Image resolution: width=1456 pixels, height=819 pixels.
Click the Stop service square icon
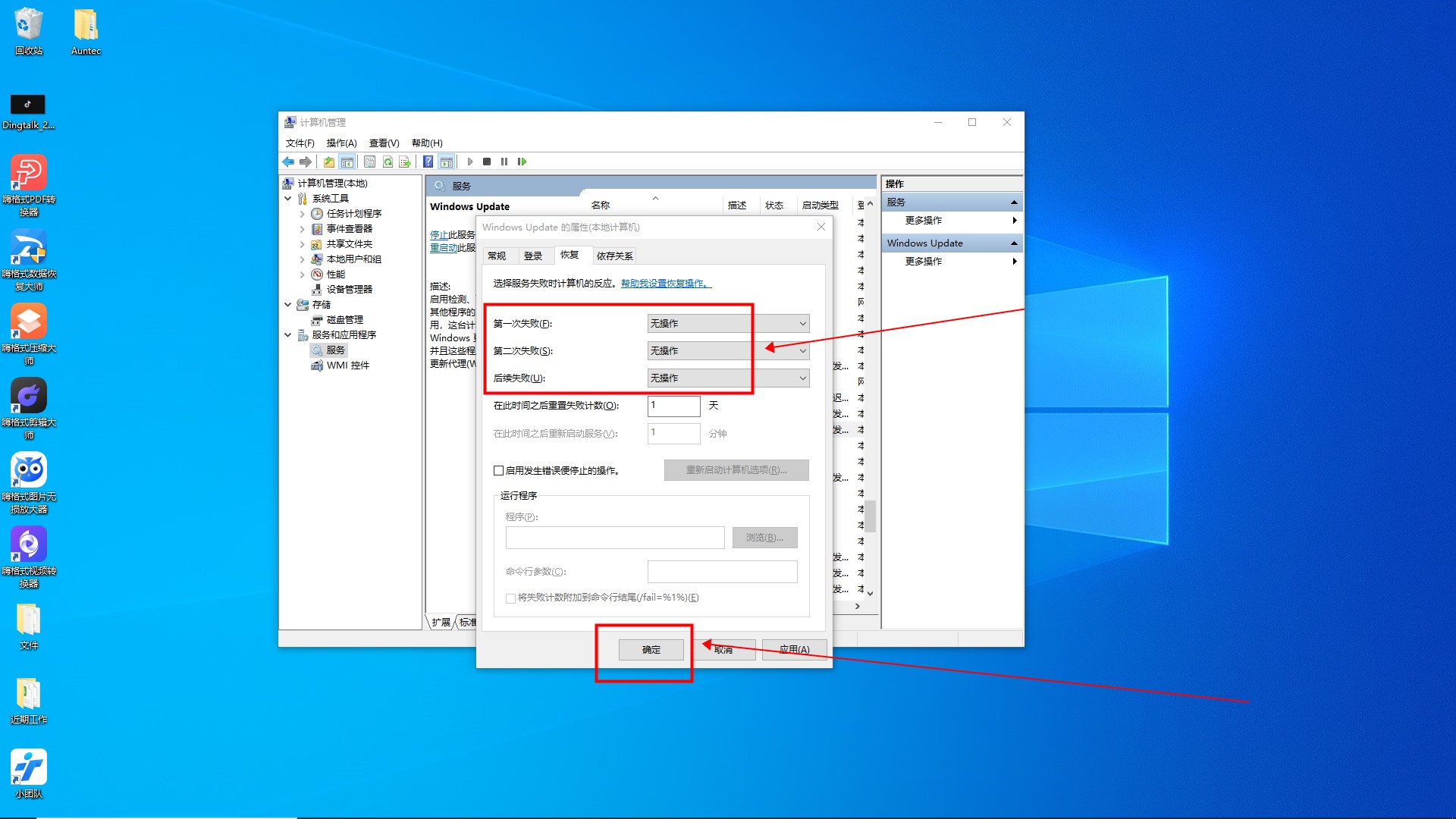coord(487,162)
